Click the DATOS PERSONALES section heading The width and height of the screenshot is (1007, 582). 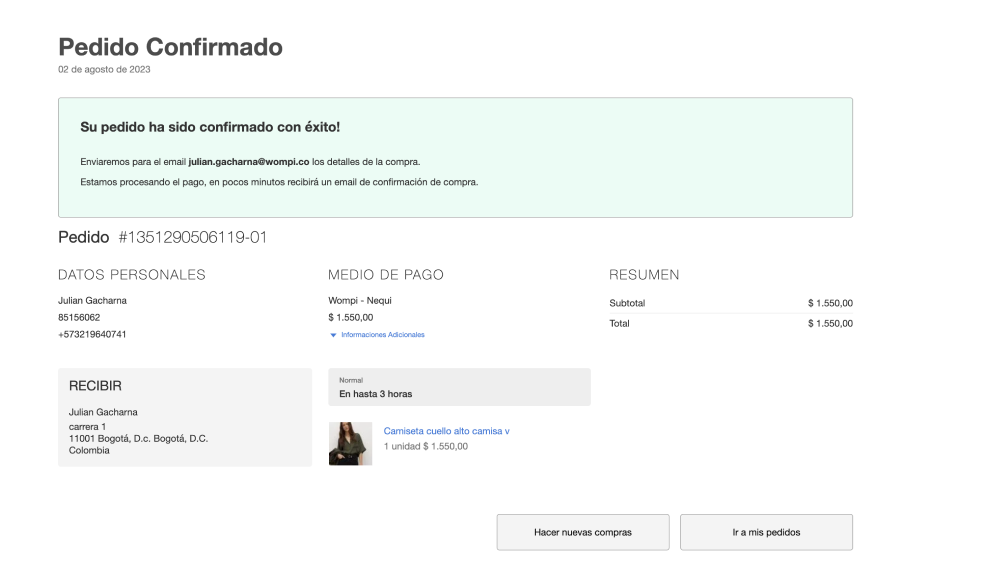[131, 275]
